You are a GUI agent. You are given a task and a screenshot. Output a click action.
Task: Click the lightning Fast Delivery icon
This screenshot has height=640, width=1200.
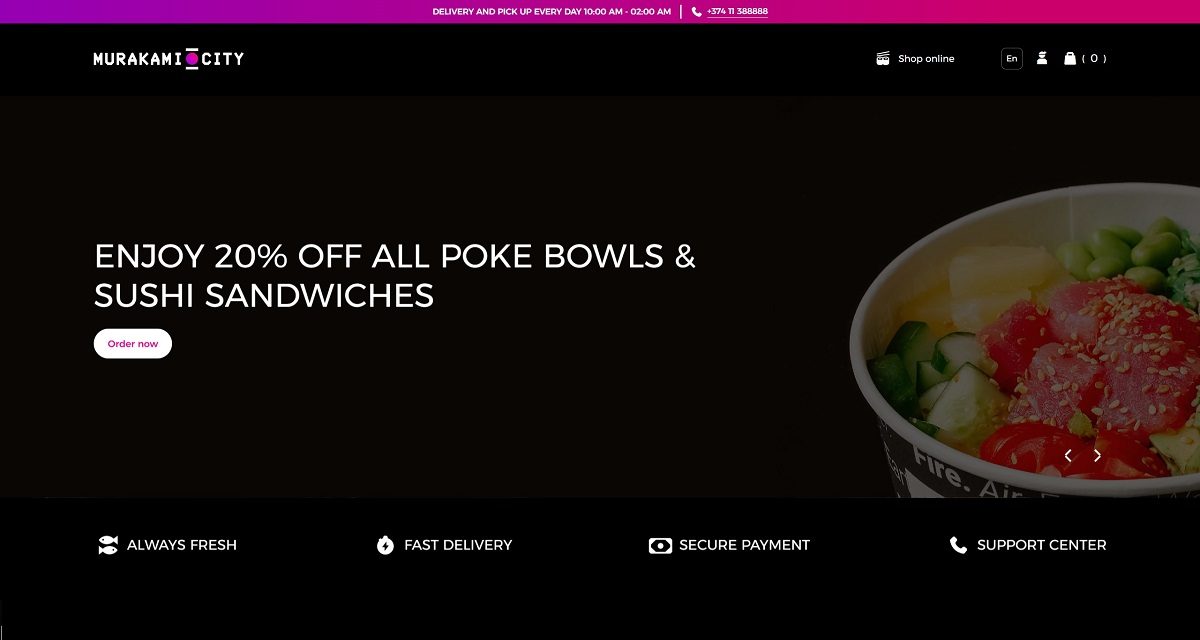pos(385,545)
